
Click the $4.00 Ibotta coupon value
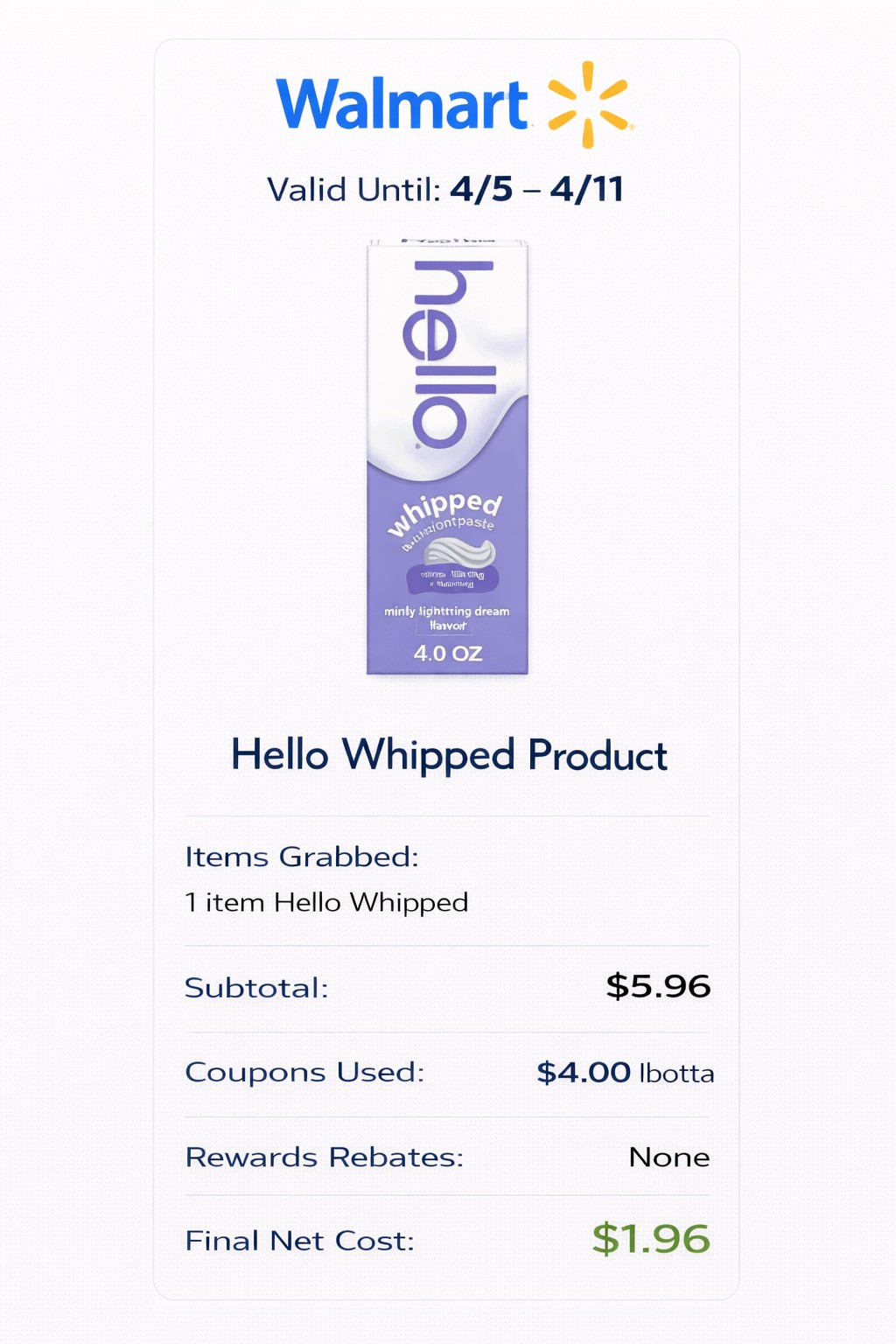[x=625, y=1072]
